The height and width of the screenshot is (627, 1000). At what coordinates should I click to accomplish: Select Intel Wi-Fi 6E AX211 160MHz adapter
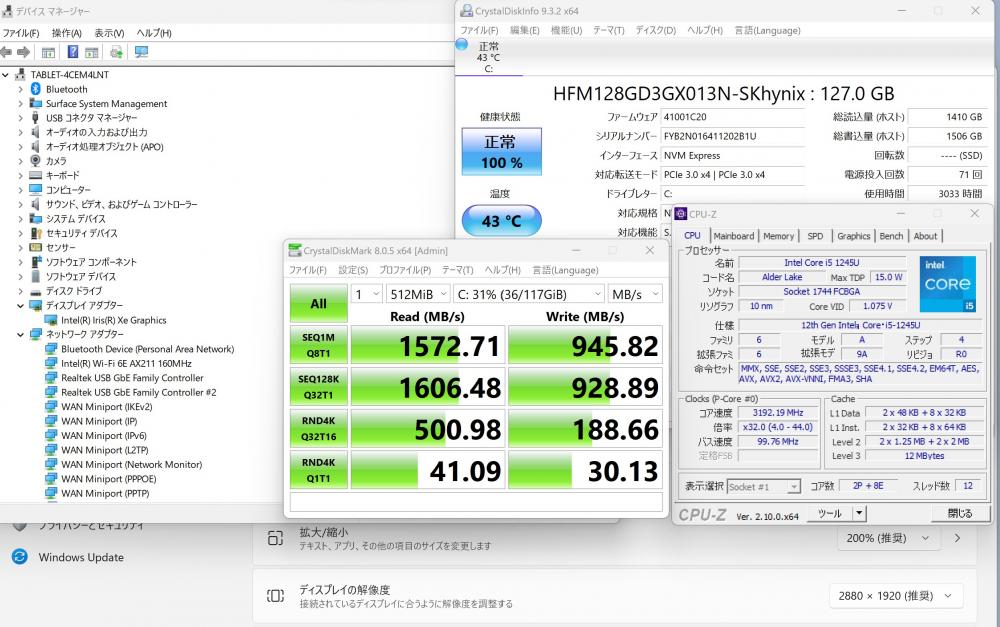pyautogui.click(x=126, y=364)
